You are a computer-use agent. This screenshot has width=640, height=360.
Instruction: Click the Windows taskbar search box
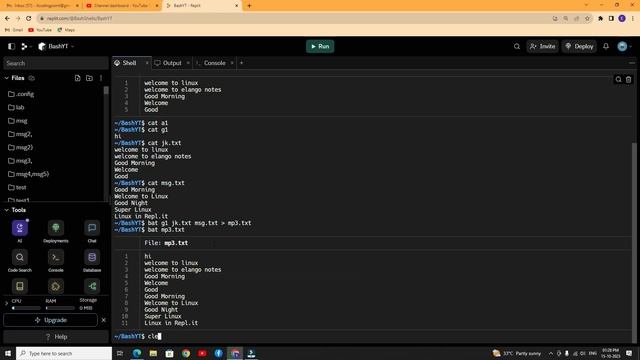(x=64, y=353)
